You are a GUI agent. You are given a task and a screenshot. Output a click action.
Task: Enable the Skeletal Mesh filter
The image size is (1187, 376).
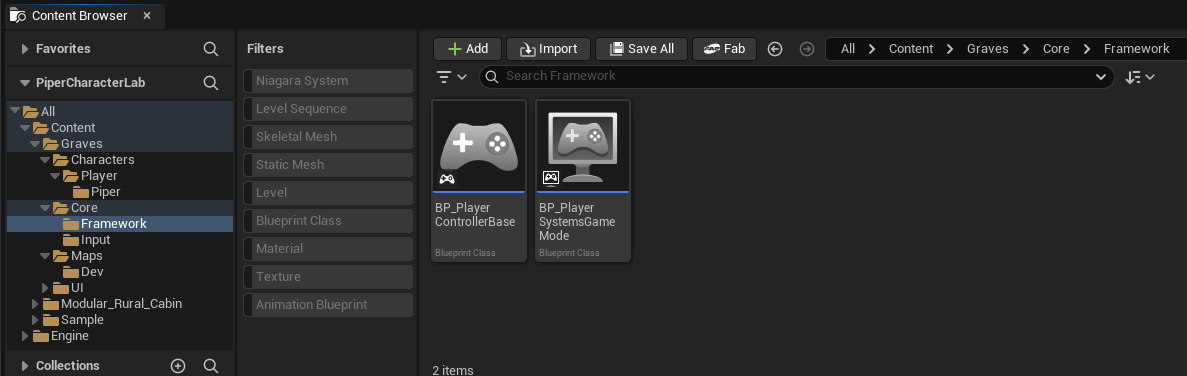coord(329,137)
